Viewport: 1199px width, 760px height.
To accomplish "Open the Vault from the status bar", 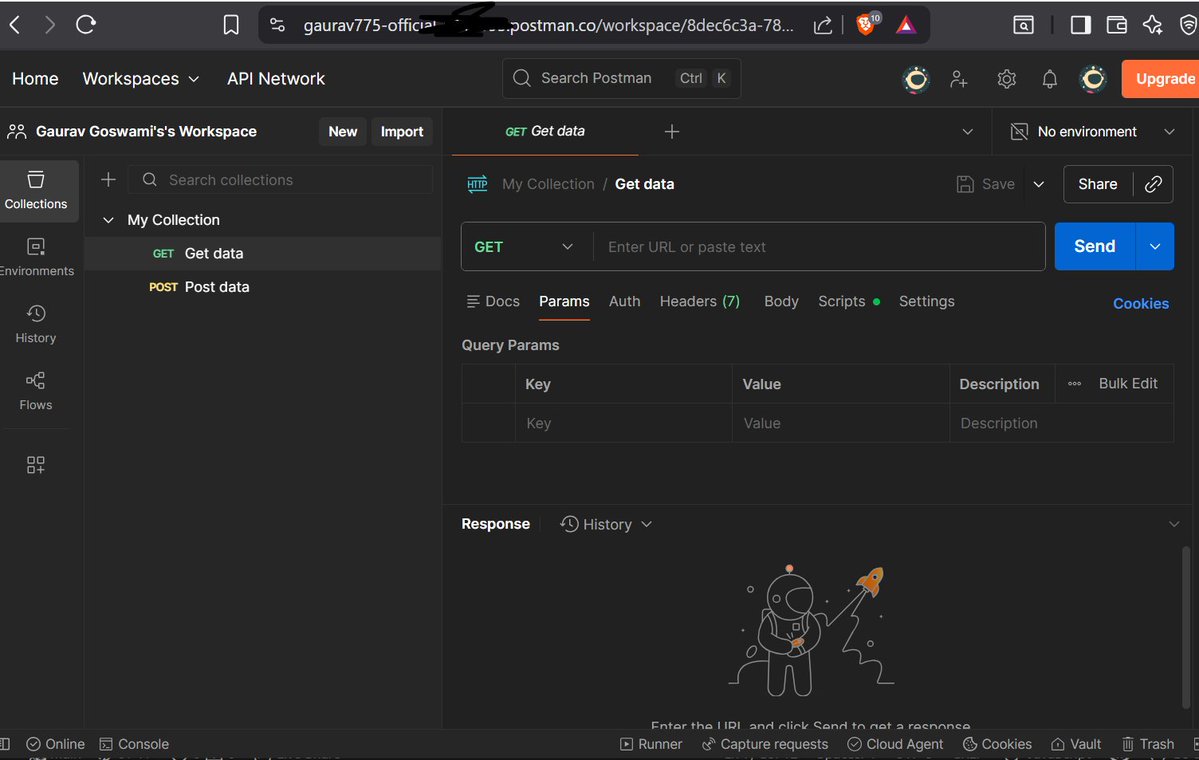I will (1075, 744).
